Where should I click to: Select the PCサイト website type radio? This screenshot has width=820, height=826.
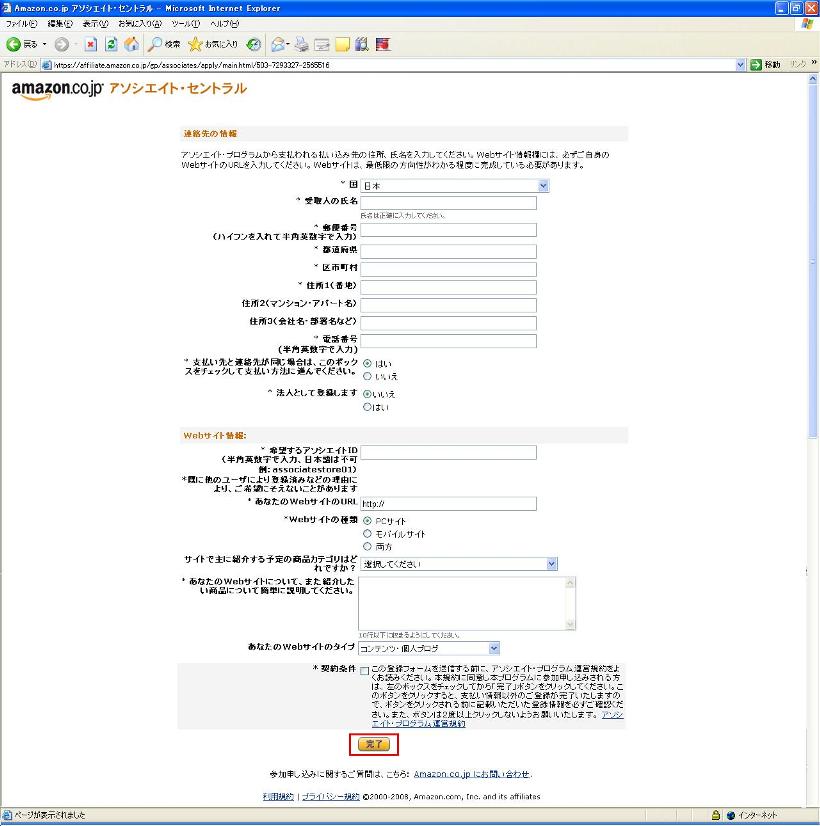(367, 520)
